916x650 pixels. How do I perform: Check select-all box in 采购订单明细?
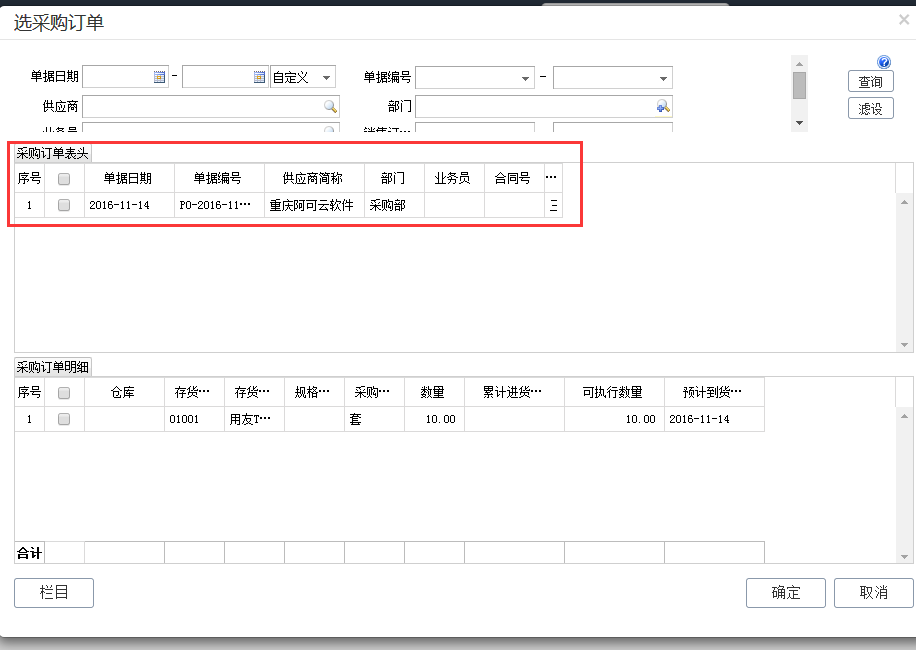tap(64, 392)
